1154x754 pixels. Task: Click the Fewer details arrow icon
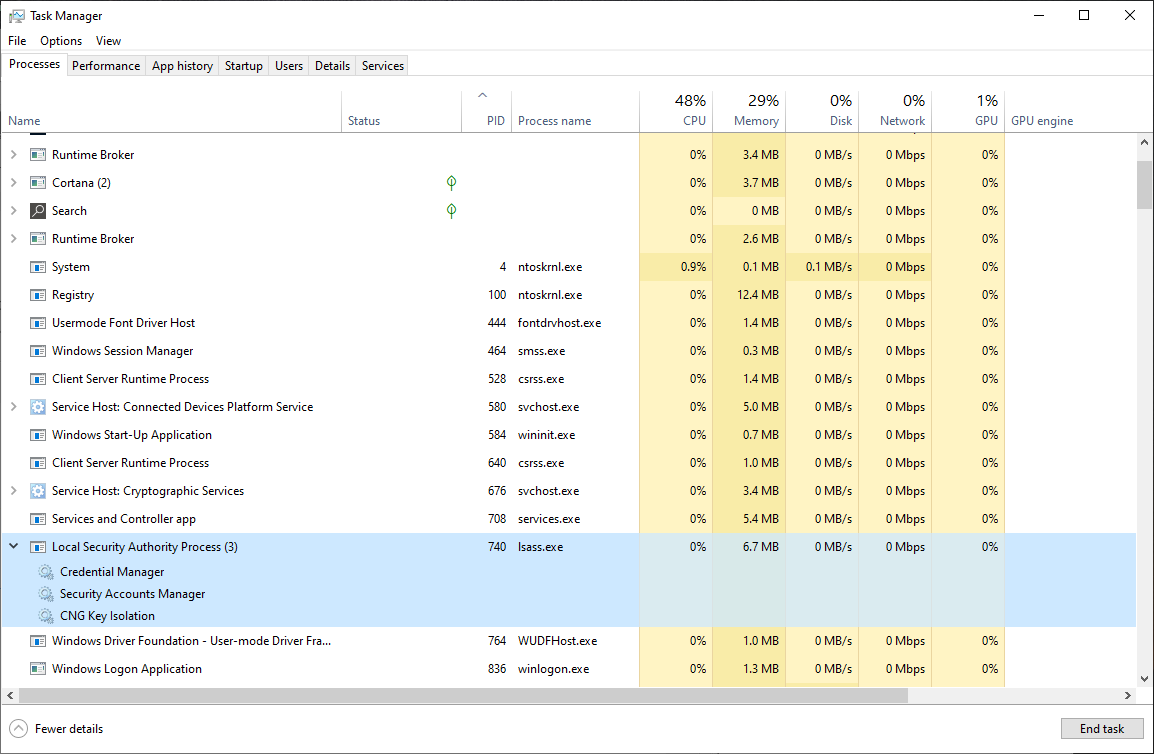(x=18, y=728)
